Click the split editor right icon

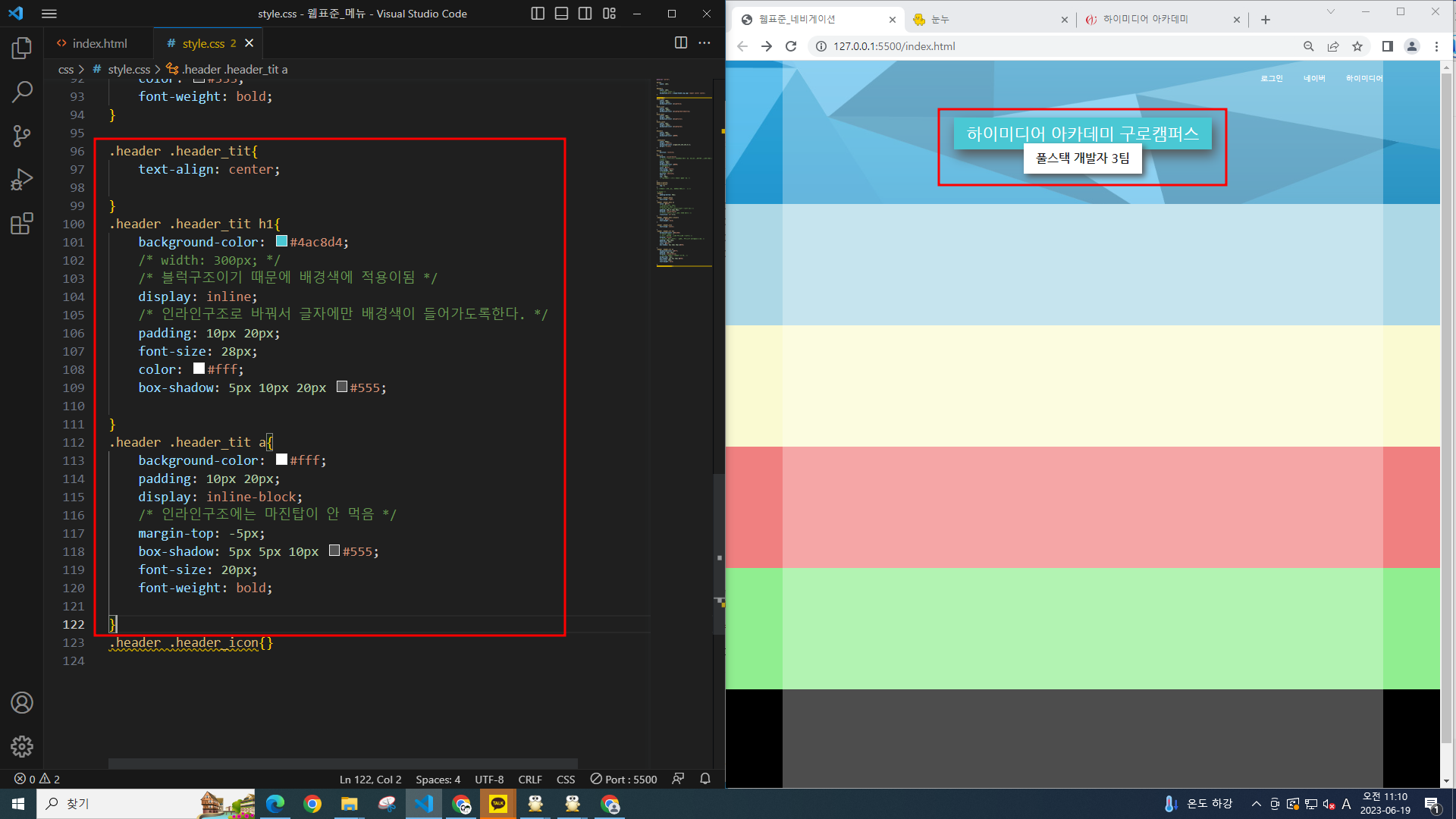coord(680,43)
